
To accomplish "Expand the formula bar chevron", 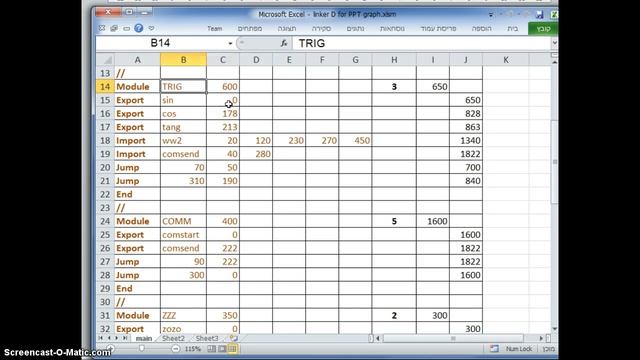I will [554, 43].
